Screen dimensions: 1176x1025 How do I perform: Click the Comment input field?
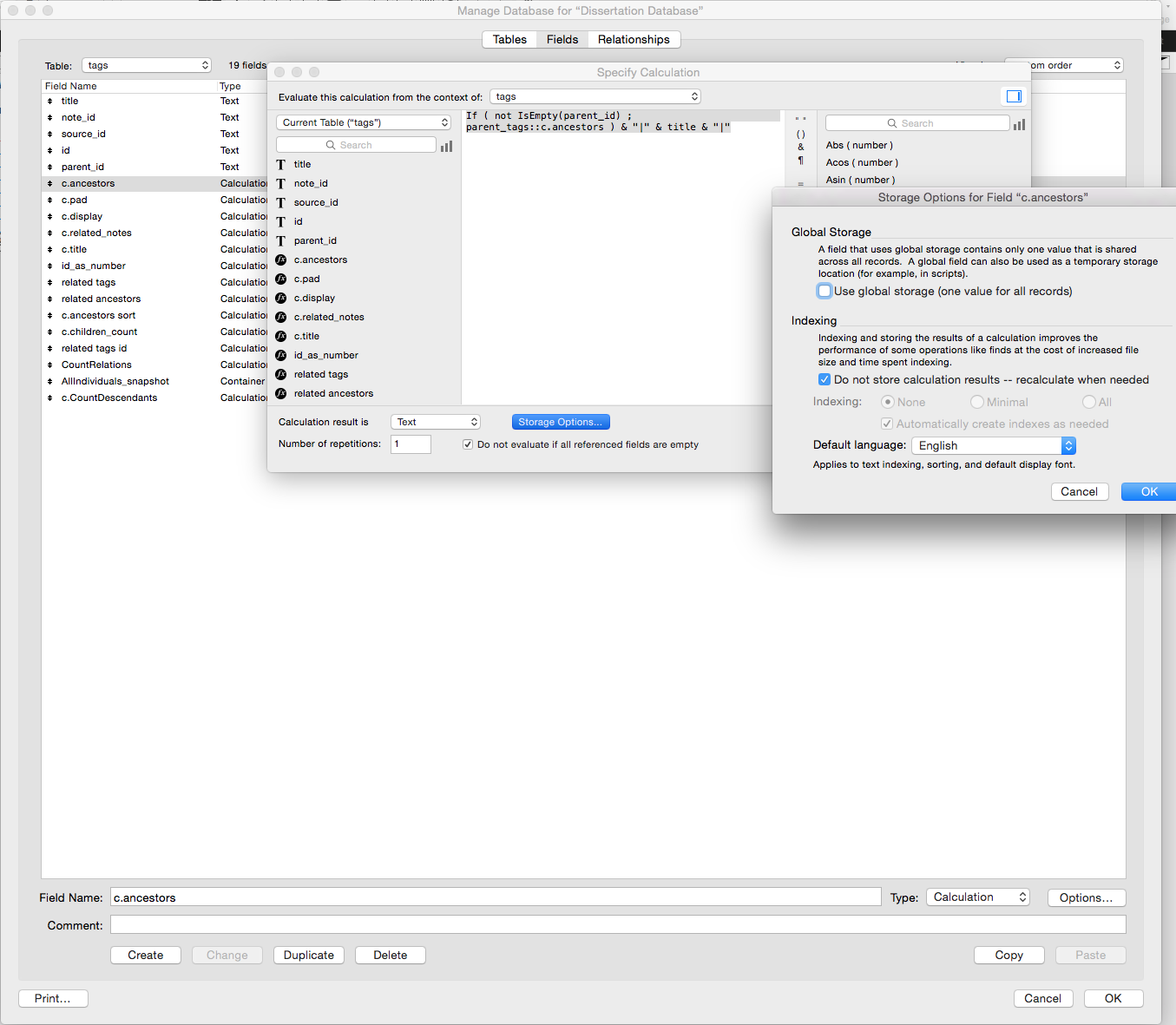coord(618,925)
